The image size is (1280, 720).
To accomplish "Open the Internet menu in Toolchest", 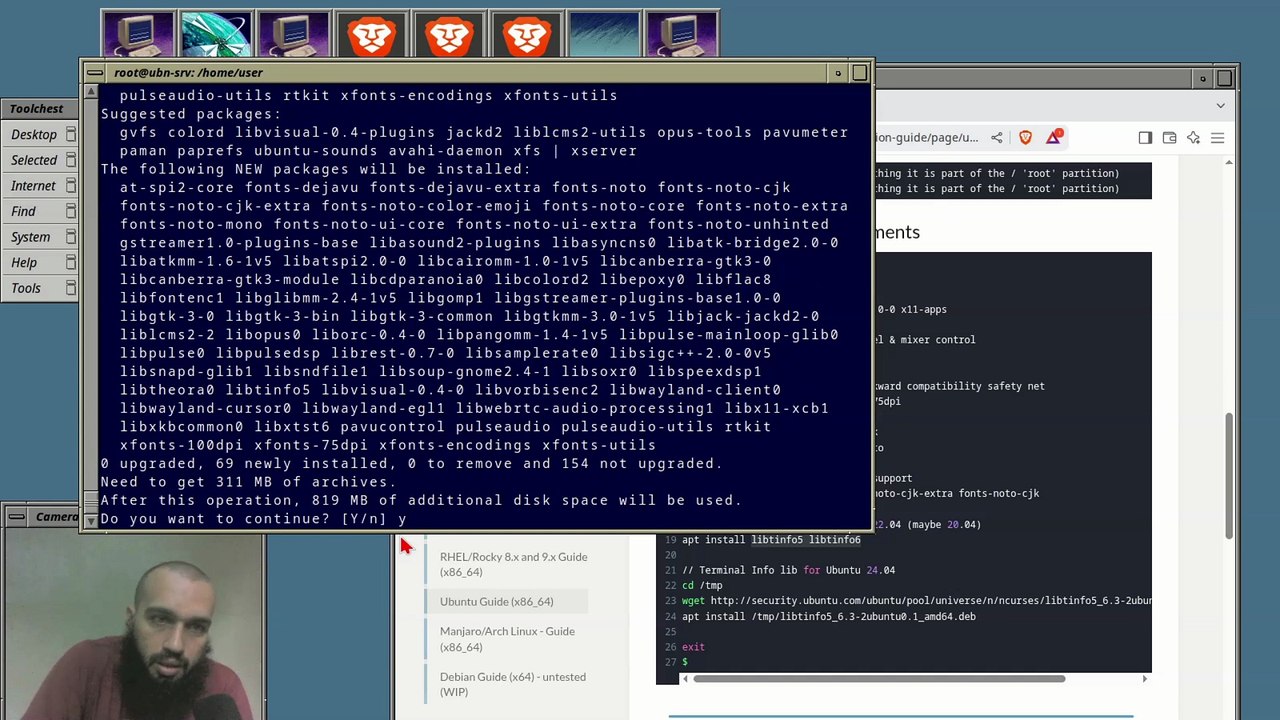I will [33, 185].
